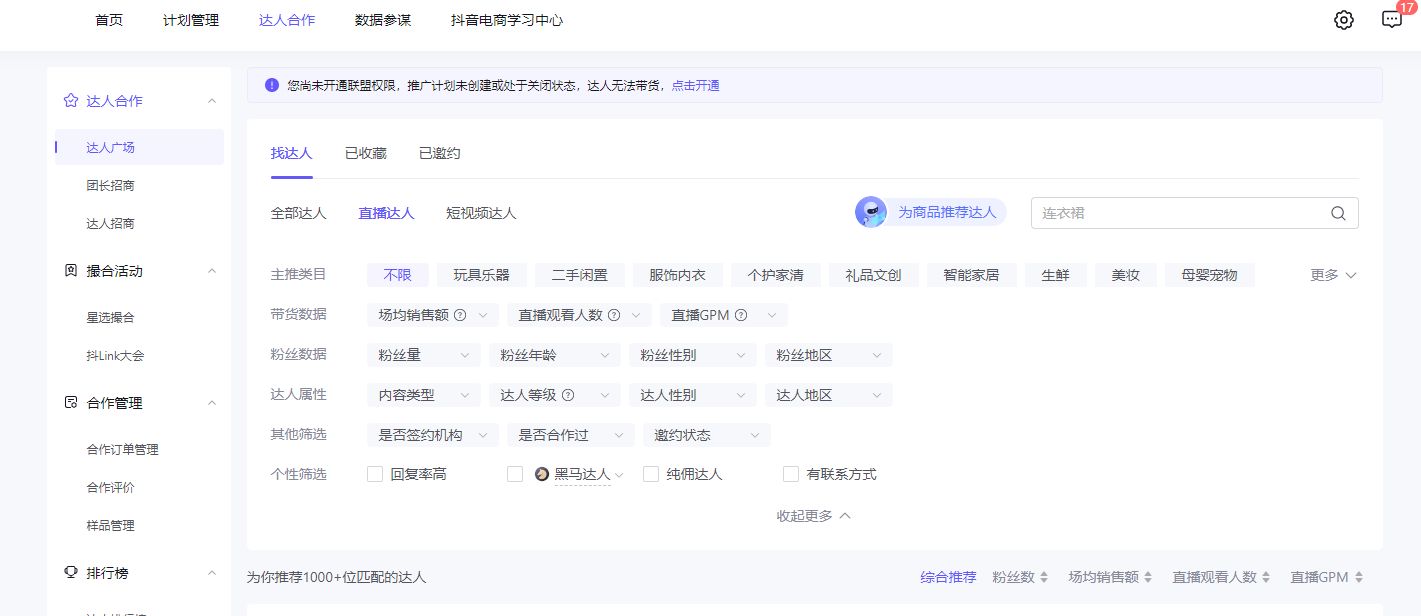Check the 纯佣达人 checkbox
The image size is (1421, 616).
[651, 474]
